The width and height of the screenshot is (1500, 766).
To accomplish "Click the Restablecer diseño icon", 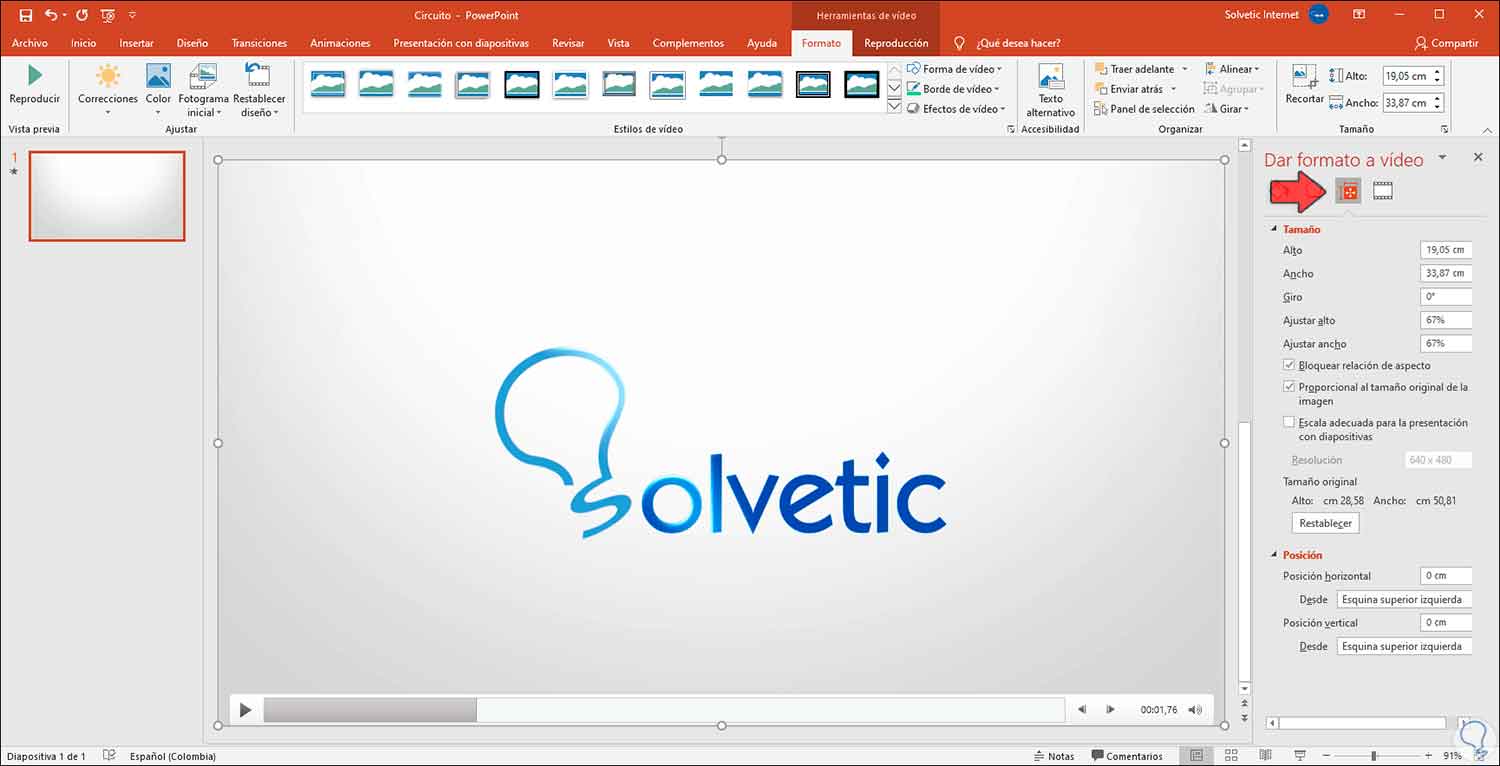I will point(258,76).
